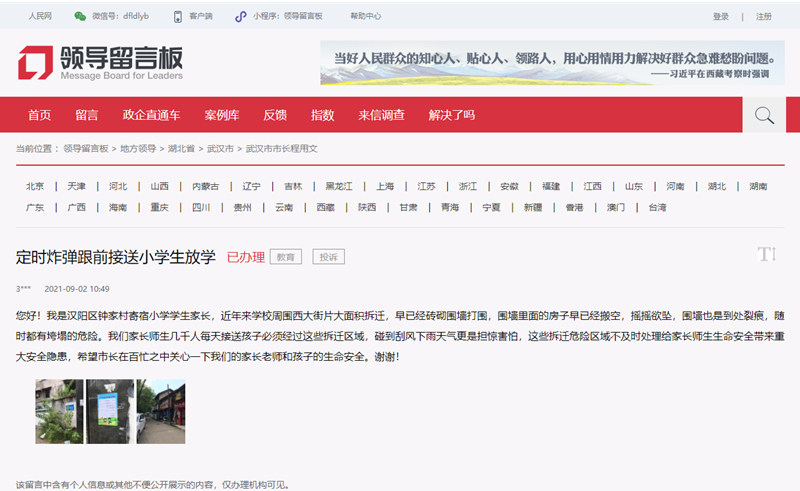Open 解决了吗 in the red navigation bar
The width and height of the screenshot is (800, 491).
[451, 116]
